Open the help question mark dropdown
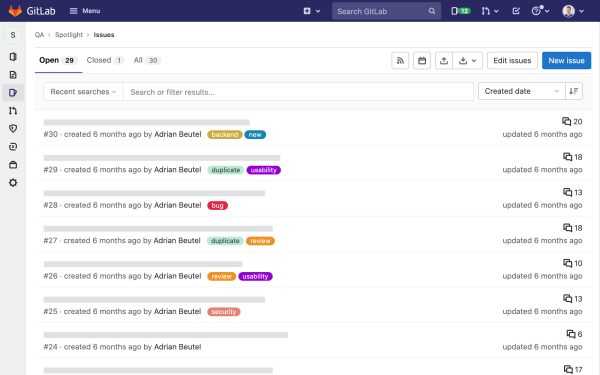 pyautogui.click(x=540, y=11)
